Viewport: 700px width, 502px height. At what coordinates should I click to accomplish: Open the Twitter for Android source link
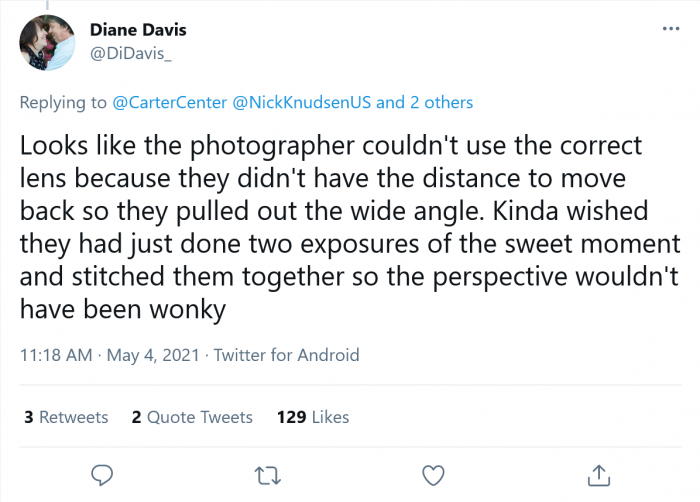click(287, 354)
